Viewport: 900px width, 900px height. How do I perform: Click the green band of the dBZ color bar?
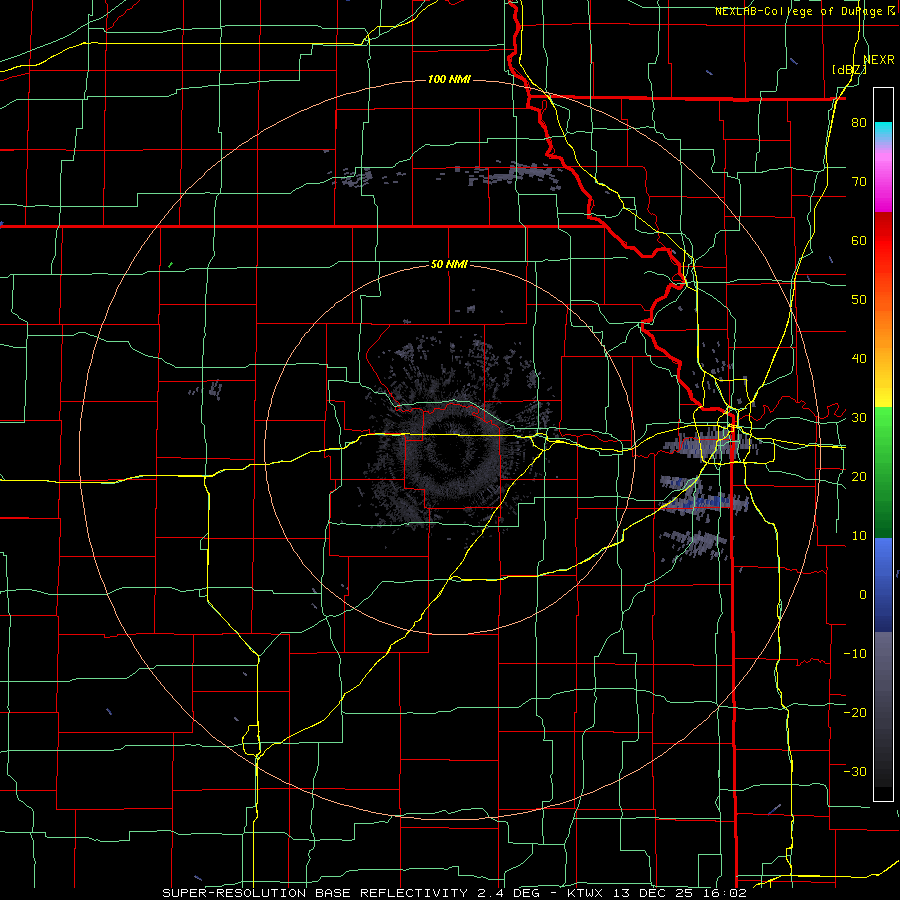click(883, 472)
